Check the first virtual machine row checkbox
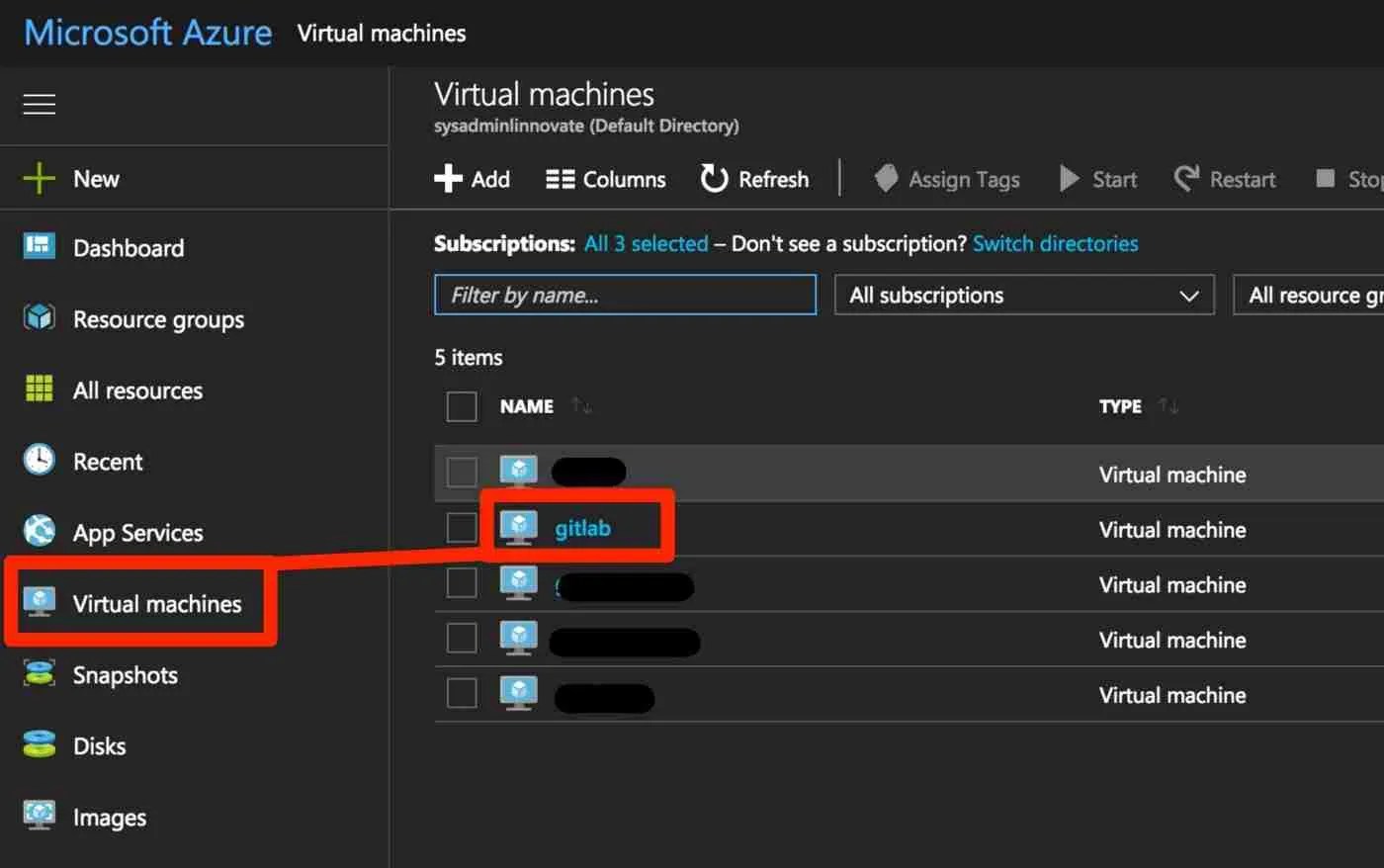Screen dimensions: 1384x868 461,472
